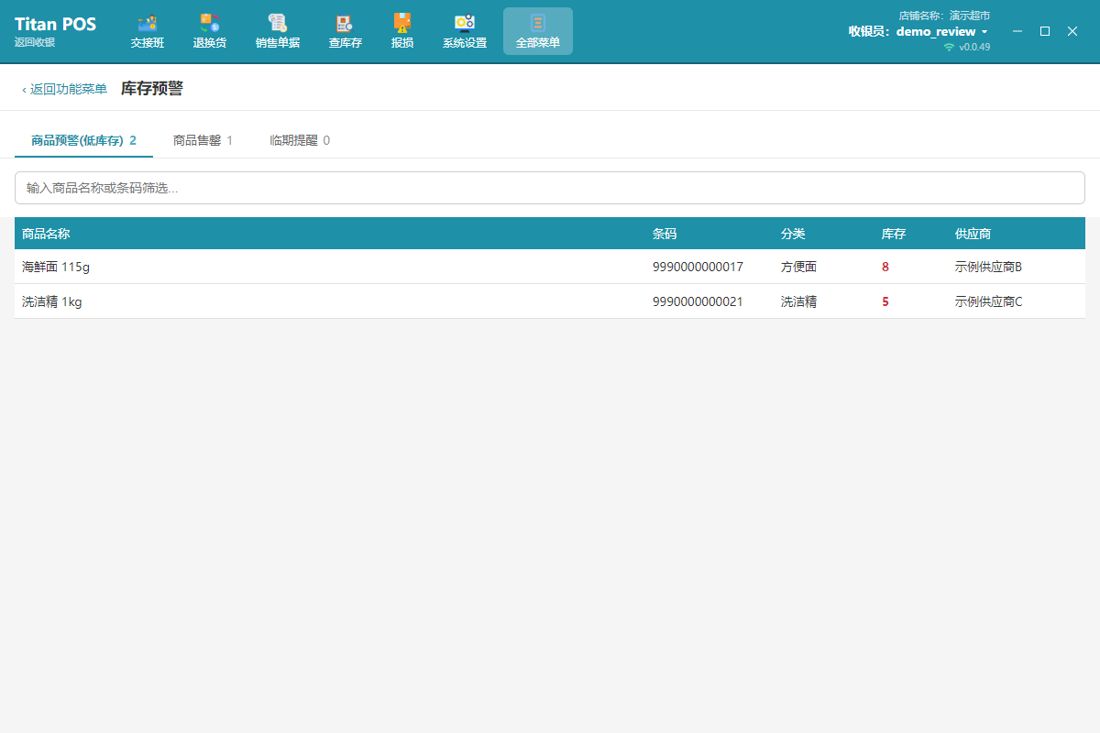Image resolution: width=1100 pixels, height=733 pixels.
Task: Select the 海鲜面 115g product name
Action: point(55,267)
